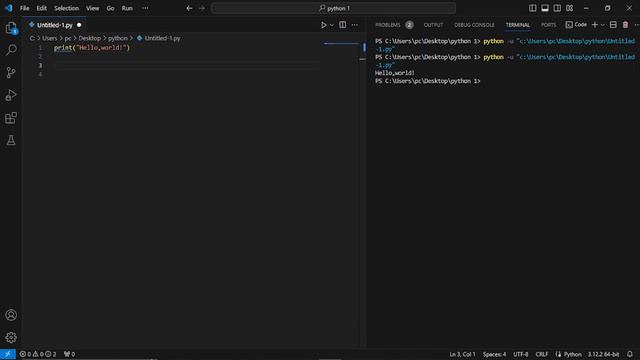Open notifications bell in status bar

(630, 354)
